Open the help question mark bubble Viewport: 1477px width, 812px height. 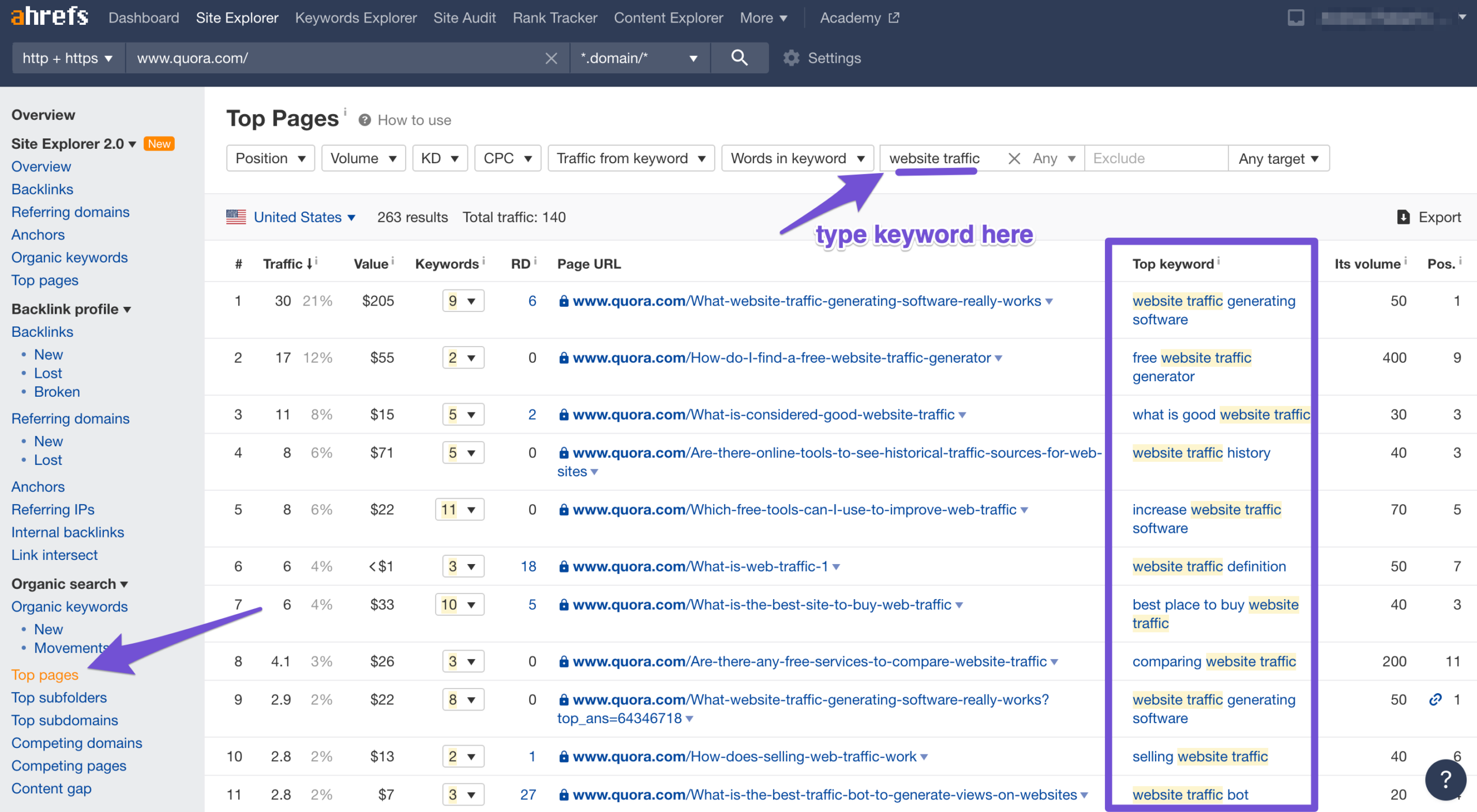pyautogui.click(x=1445, y=779)
